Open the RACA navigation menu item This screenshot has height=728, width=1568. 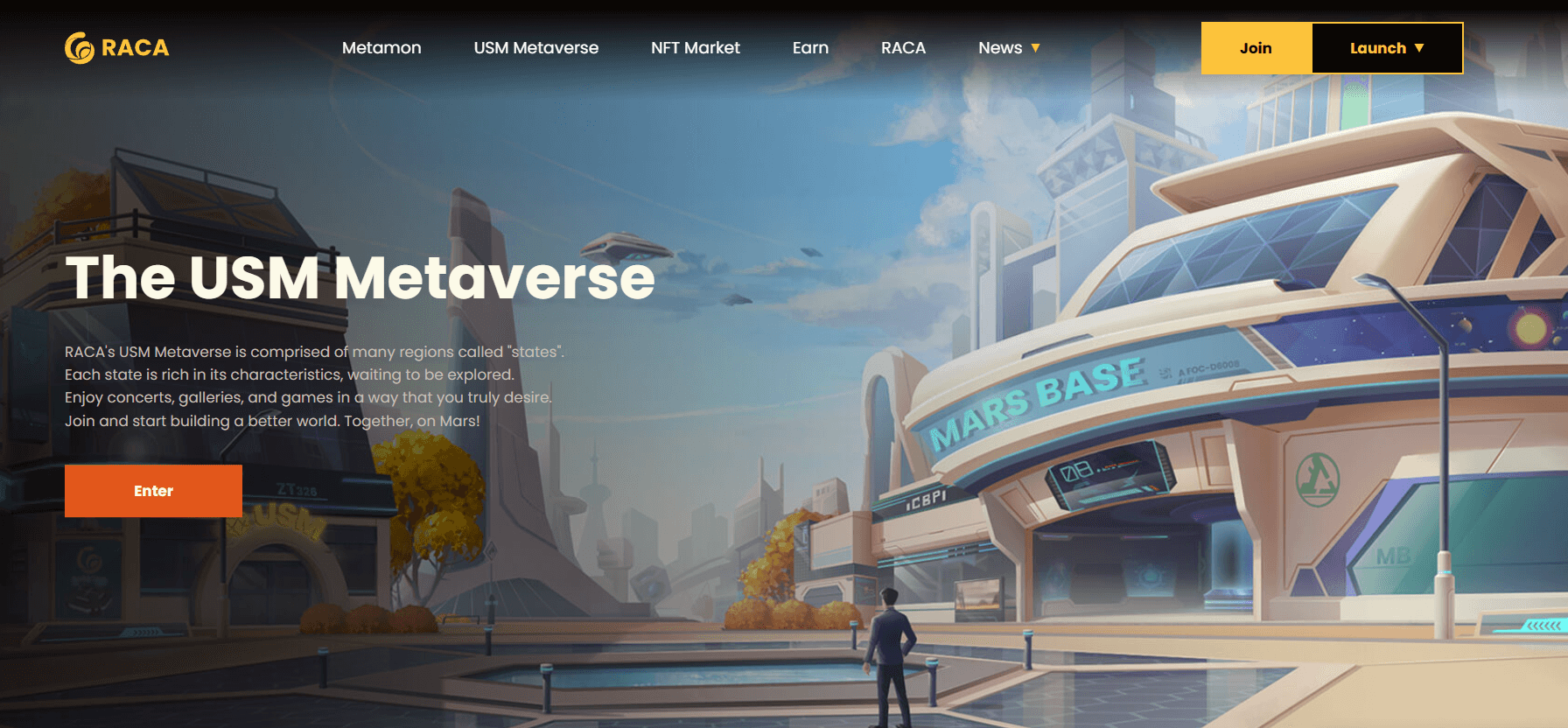pyautogui.click(x=903, y=48)
